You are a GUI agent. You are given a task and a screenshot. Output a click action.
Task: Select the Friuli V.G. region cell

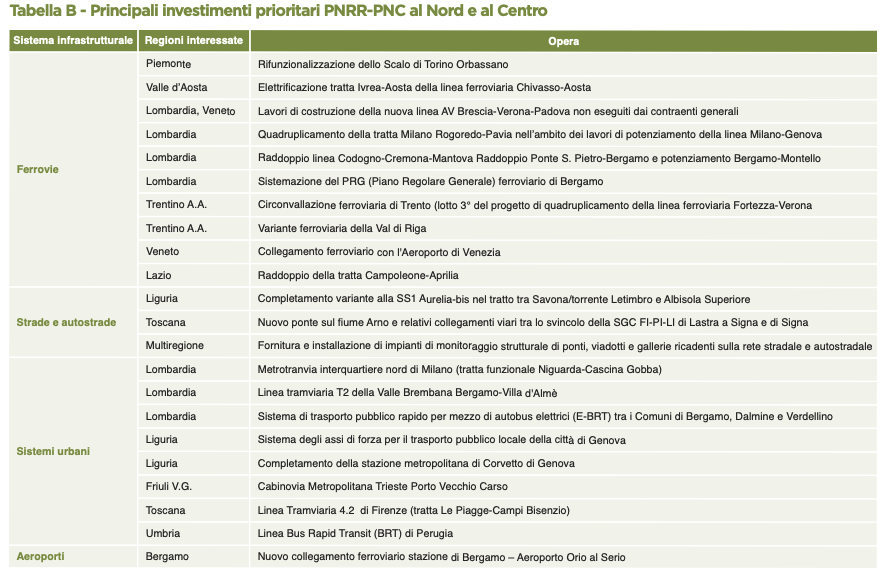click(x=194, y=486)
